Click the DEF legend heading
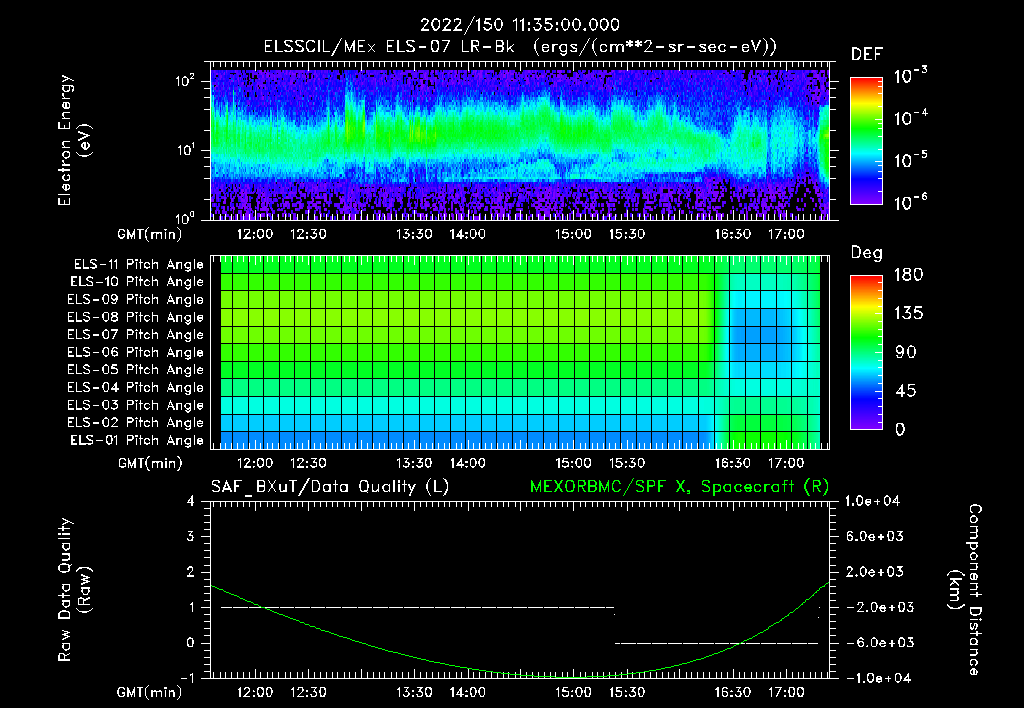This screenshot has height=708, width=1024. click(x=867, y=55)
